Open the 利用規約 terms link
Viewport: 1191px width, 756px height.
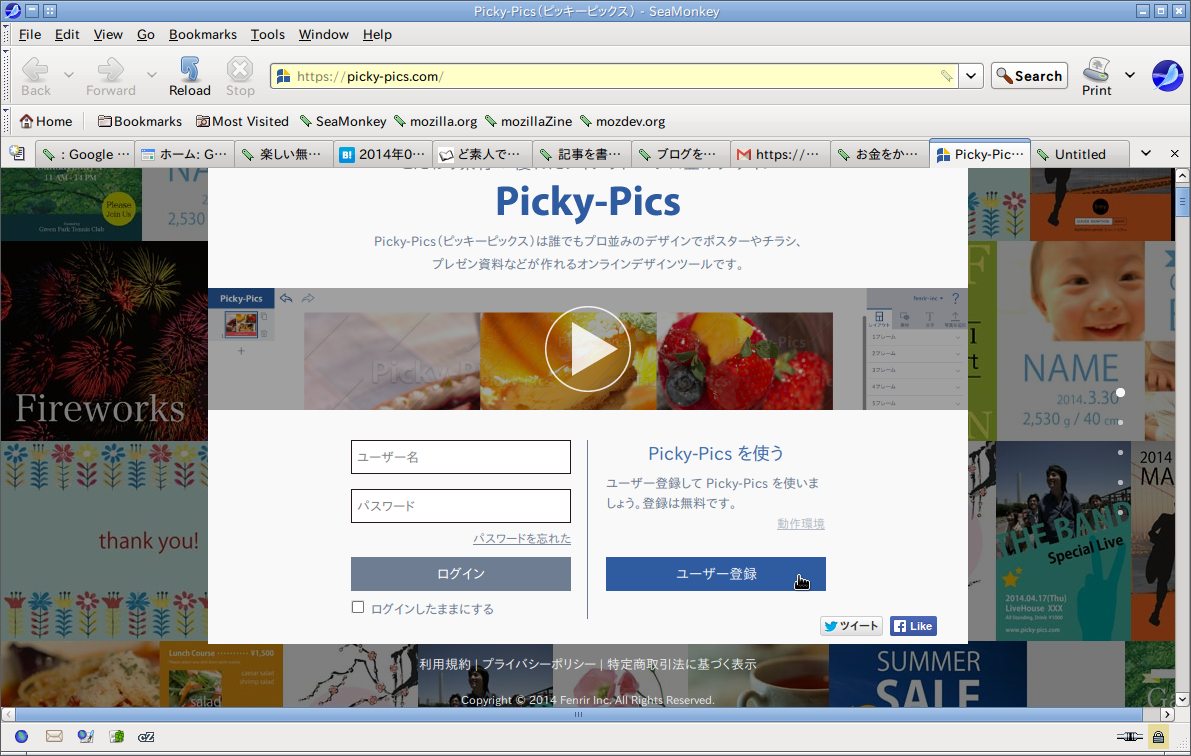[x=444, y=664]
